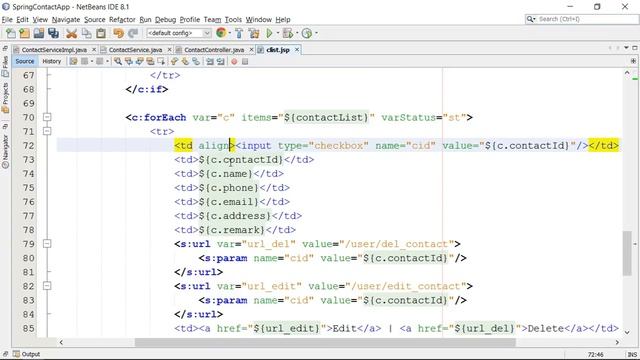Switch to ContactController.java tab
The width and height of the screenshot is (640, 360).
[x=214, y=50]
